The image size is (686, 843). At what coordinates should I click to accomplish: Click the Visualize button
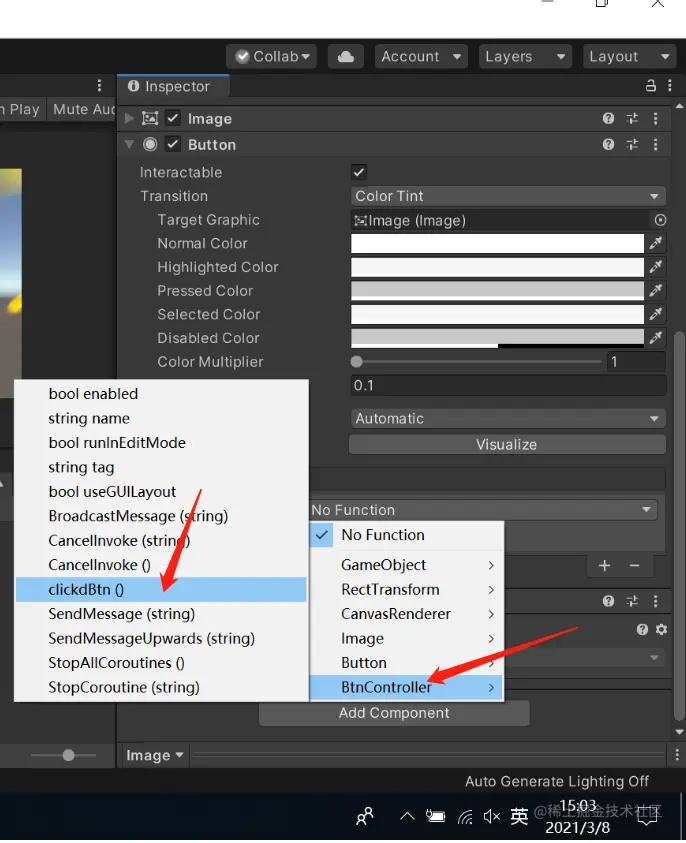pos(508,445)
